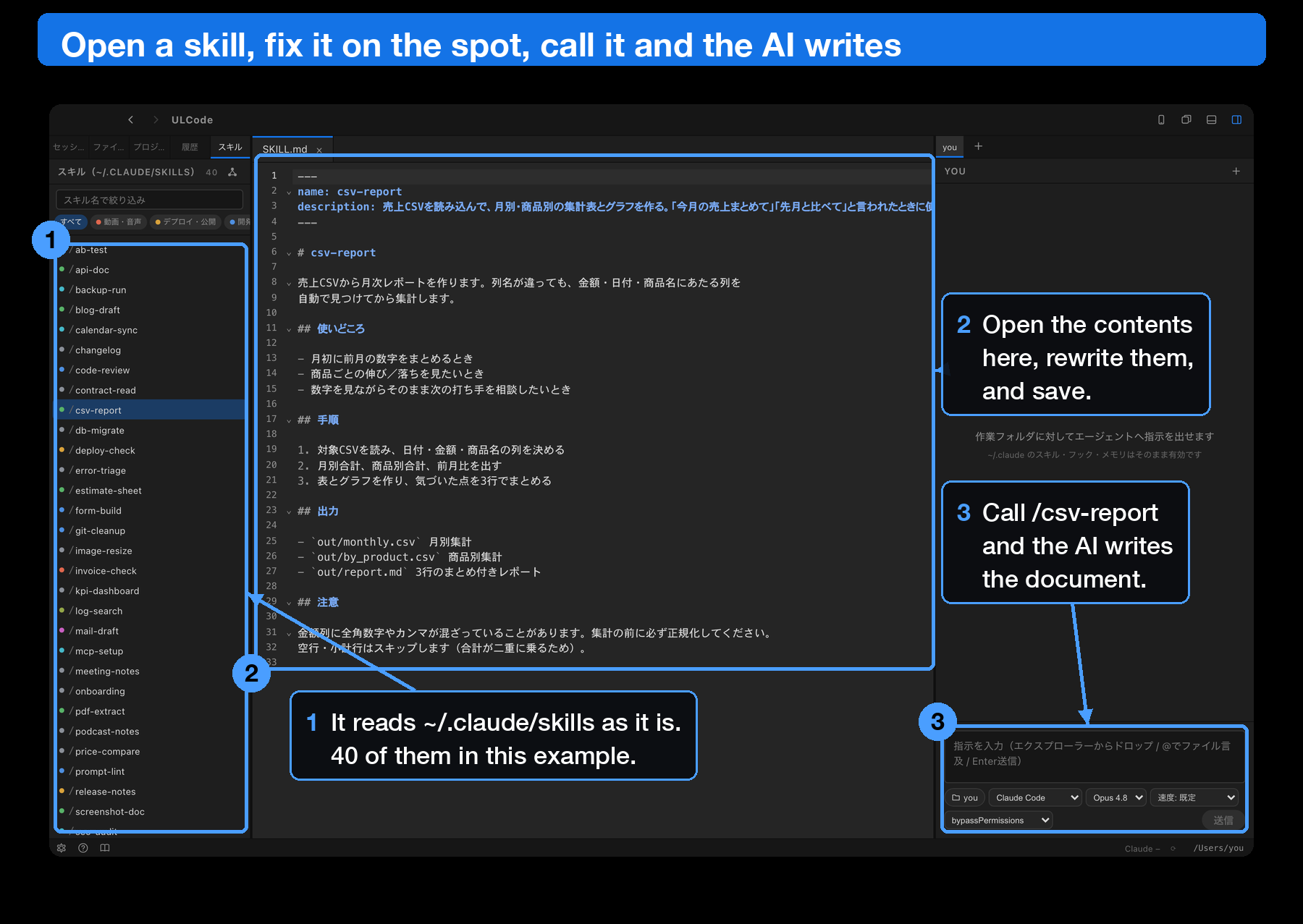Switch to the セッシ... sidebar tab
This screenshot has height=924, width=1303.
click(x=68, y=147)
